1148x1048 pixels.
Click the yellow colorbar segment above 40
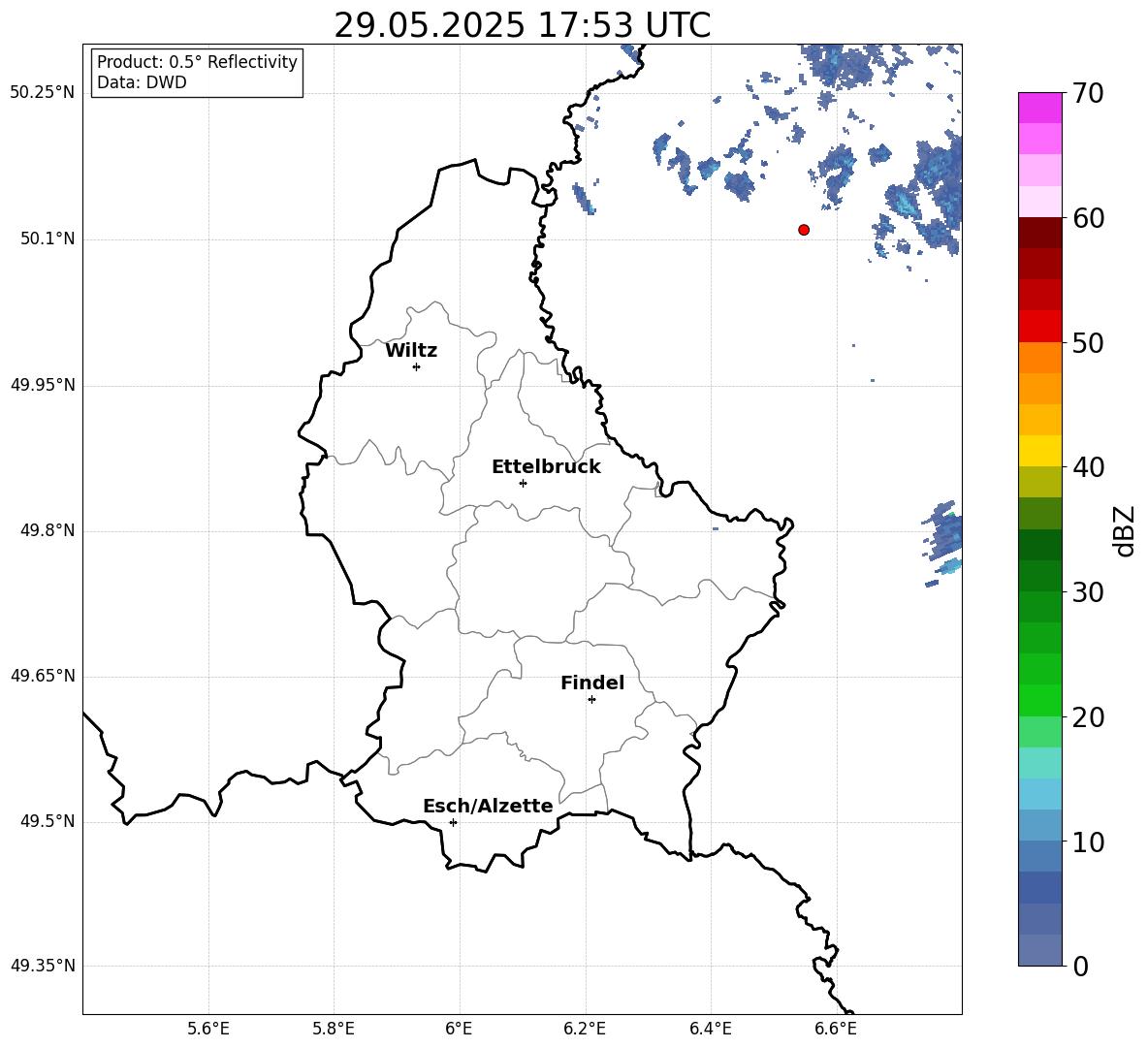coord(1039,452)
